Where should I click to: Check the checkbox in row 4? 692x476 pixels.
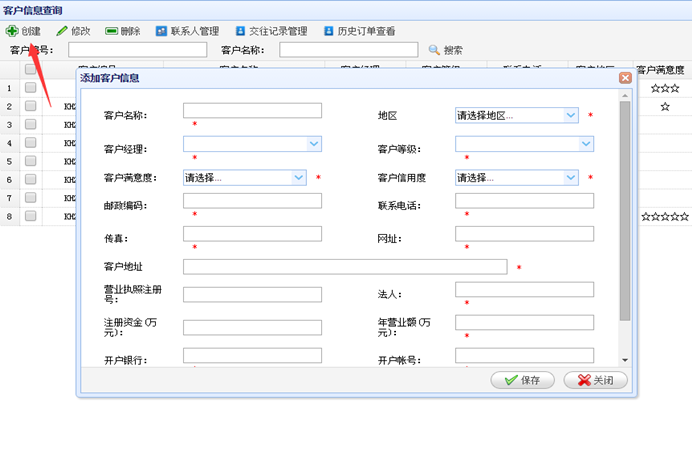point(30,142)
